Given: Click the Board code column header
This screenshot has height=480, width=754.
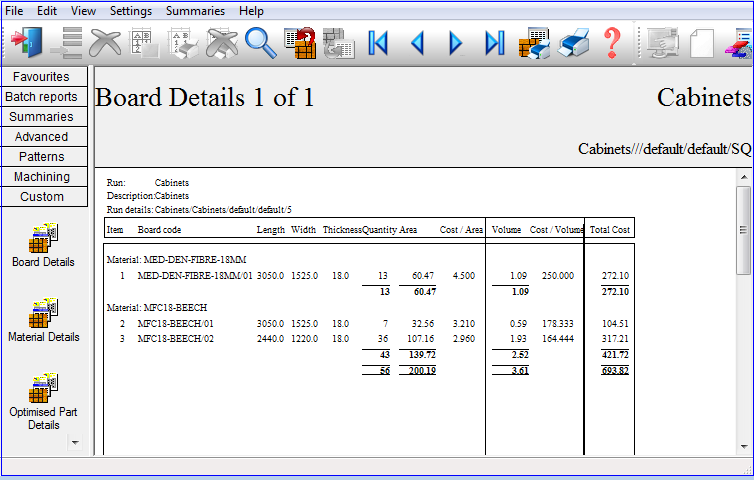Looking at the screenshot, I should point(159,229).
